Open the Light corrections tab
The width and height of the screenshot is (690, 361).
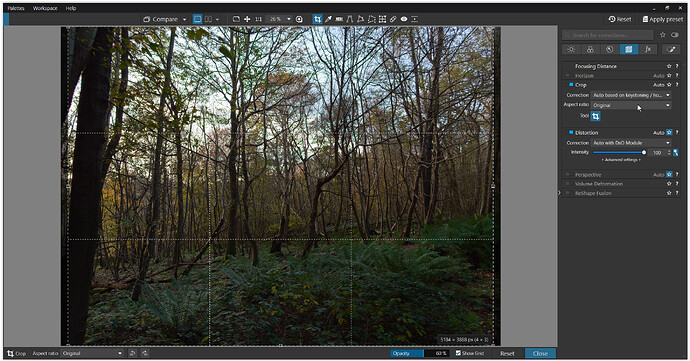571,49
